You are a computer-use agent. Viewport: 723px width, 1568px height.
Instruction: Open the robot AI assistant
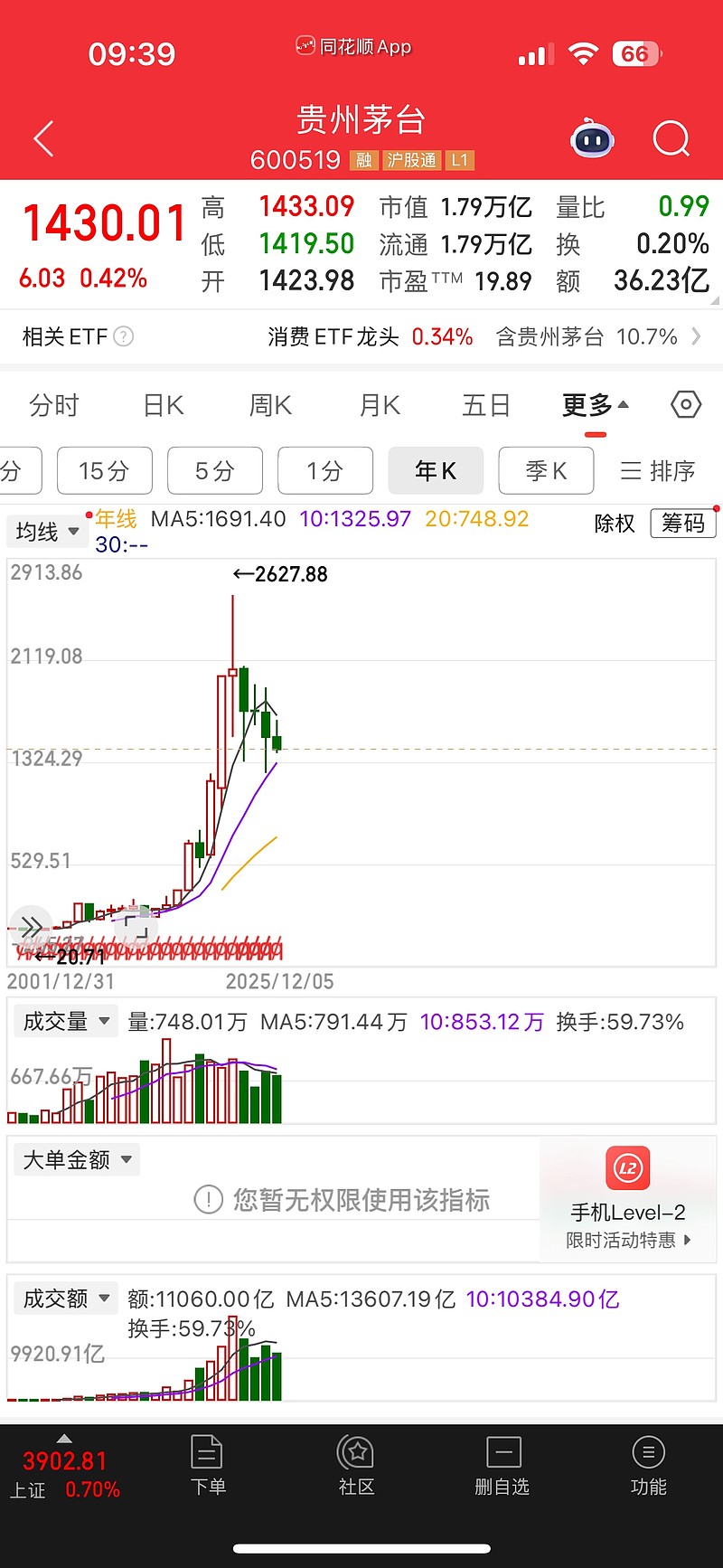(592, 139)
